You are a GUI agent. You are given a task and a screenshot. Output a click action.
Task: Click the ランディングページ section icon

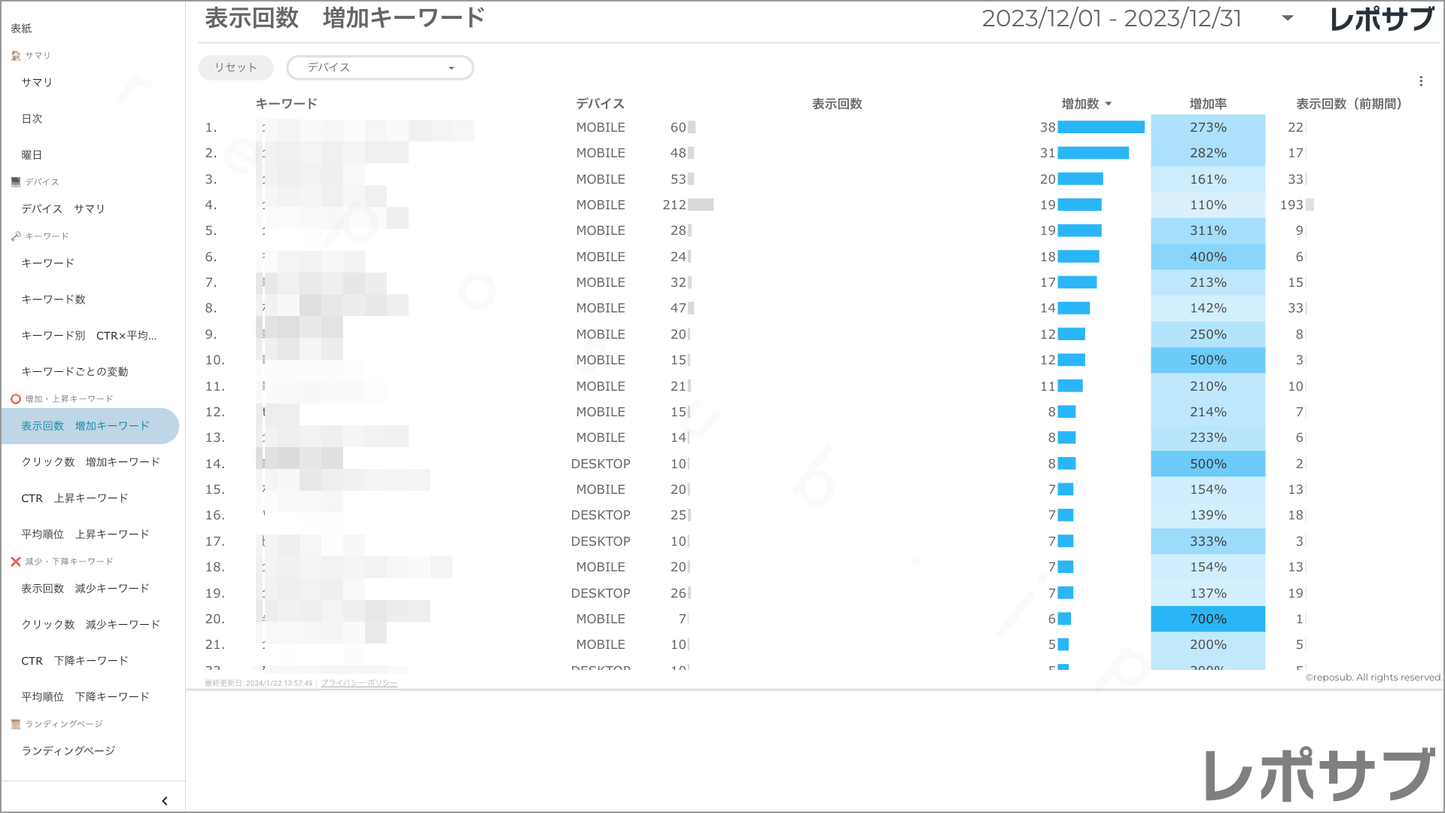coord(16,724)
